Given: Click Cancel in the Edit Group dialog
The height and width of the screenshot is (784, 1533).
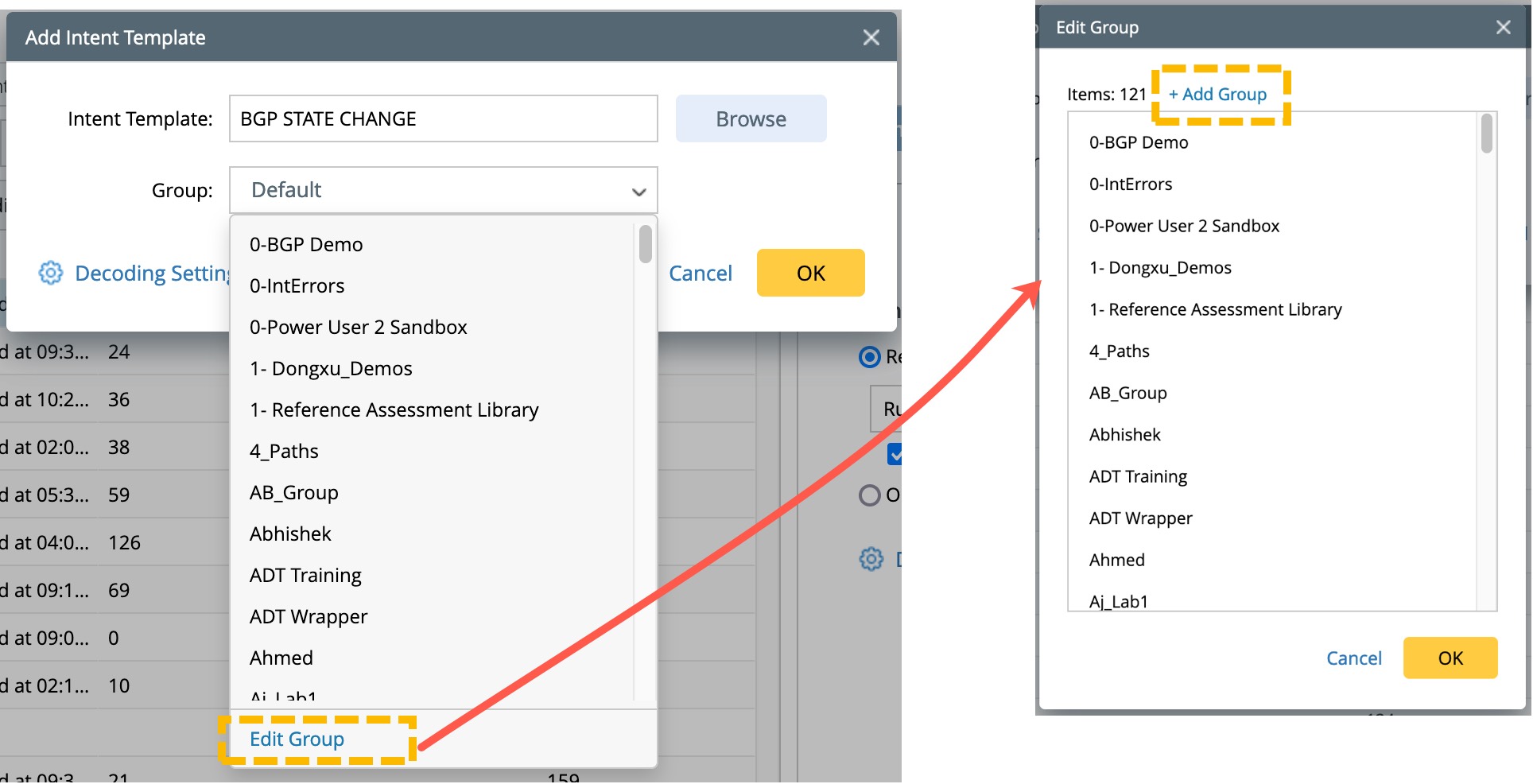Looking at the screenshot, I should (x=1353, y=658).
